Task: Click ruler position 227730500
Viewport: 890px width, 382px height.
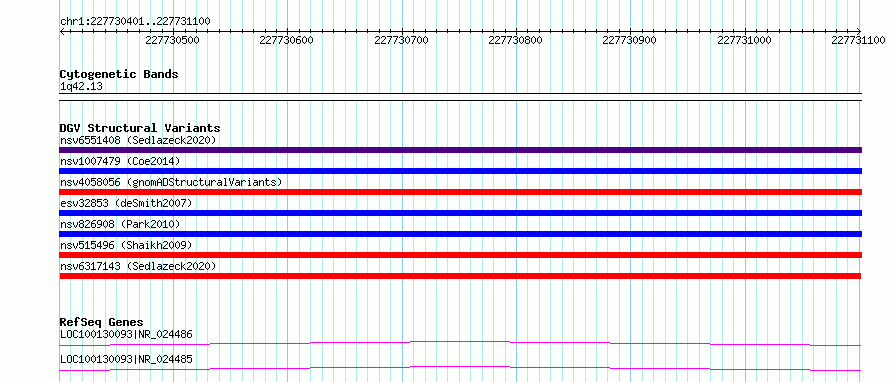Action: 173,40
